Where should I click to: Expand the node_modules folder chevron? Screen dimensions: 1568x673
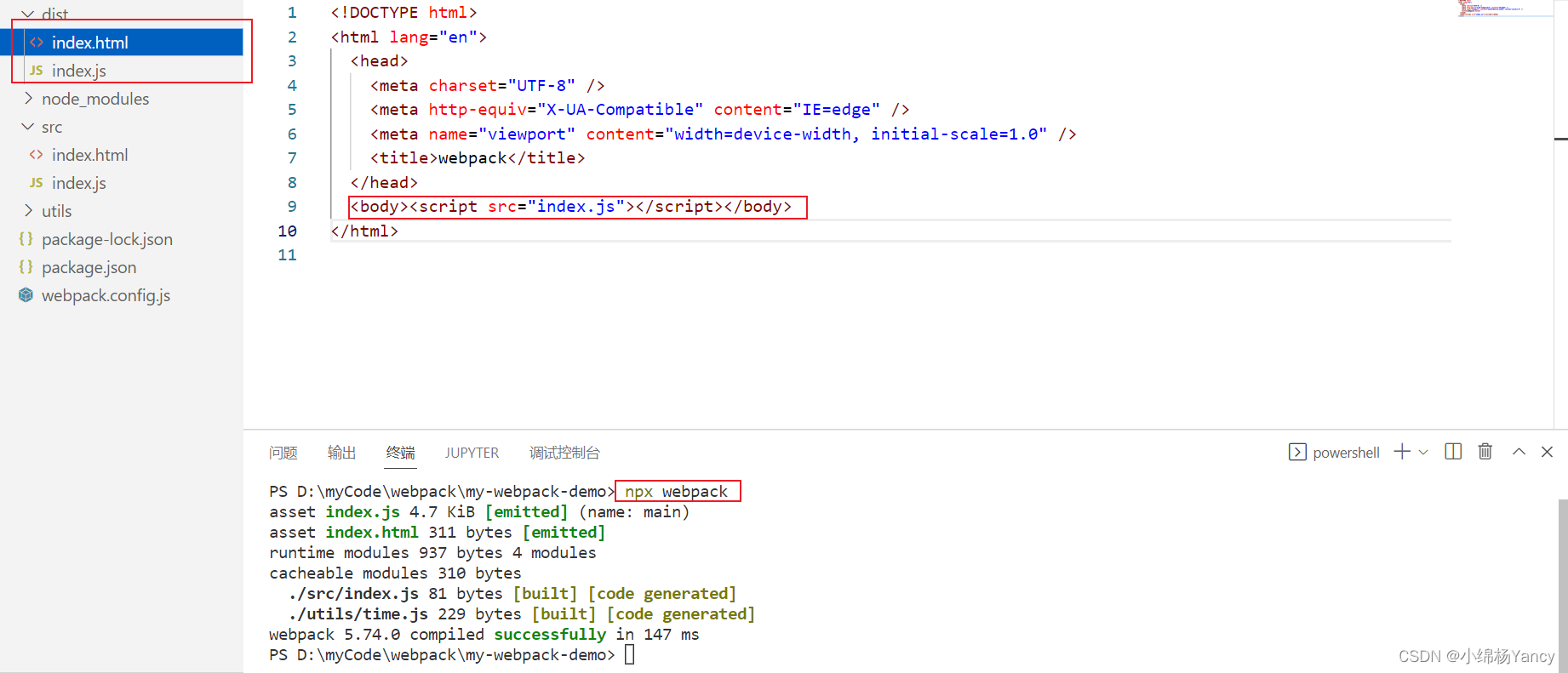(28, 99)
